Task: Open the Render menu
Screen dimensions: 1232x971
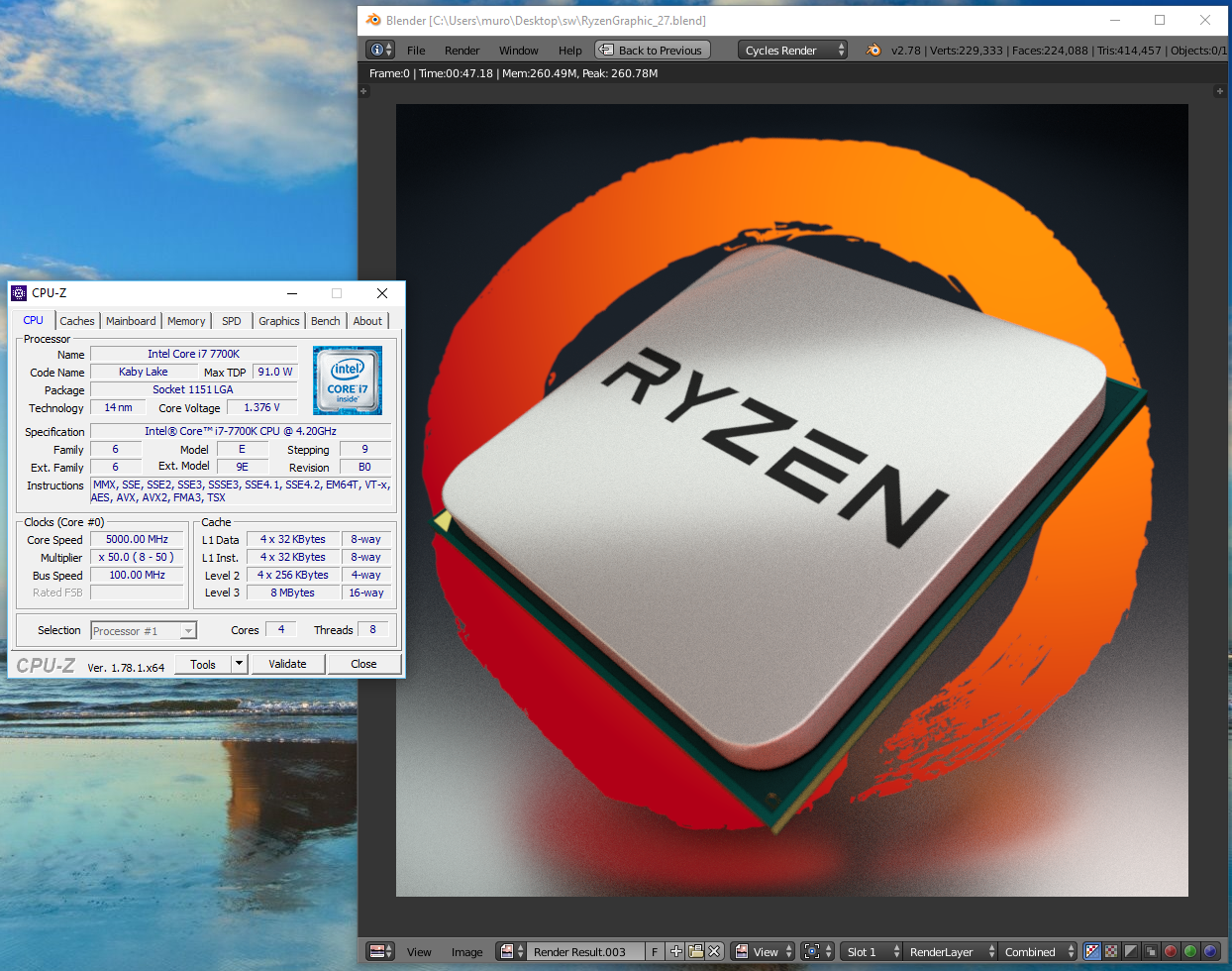Action: [x=462, y=51]
